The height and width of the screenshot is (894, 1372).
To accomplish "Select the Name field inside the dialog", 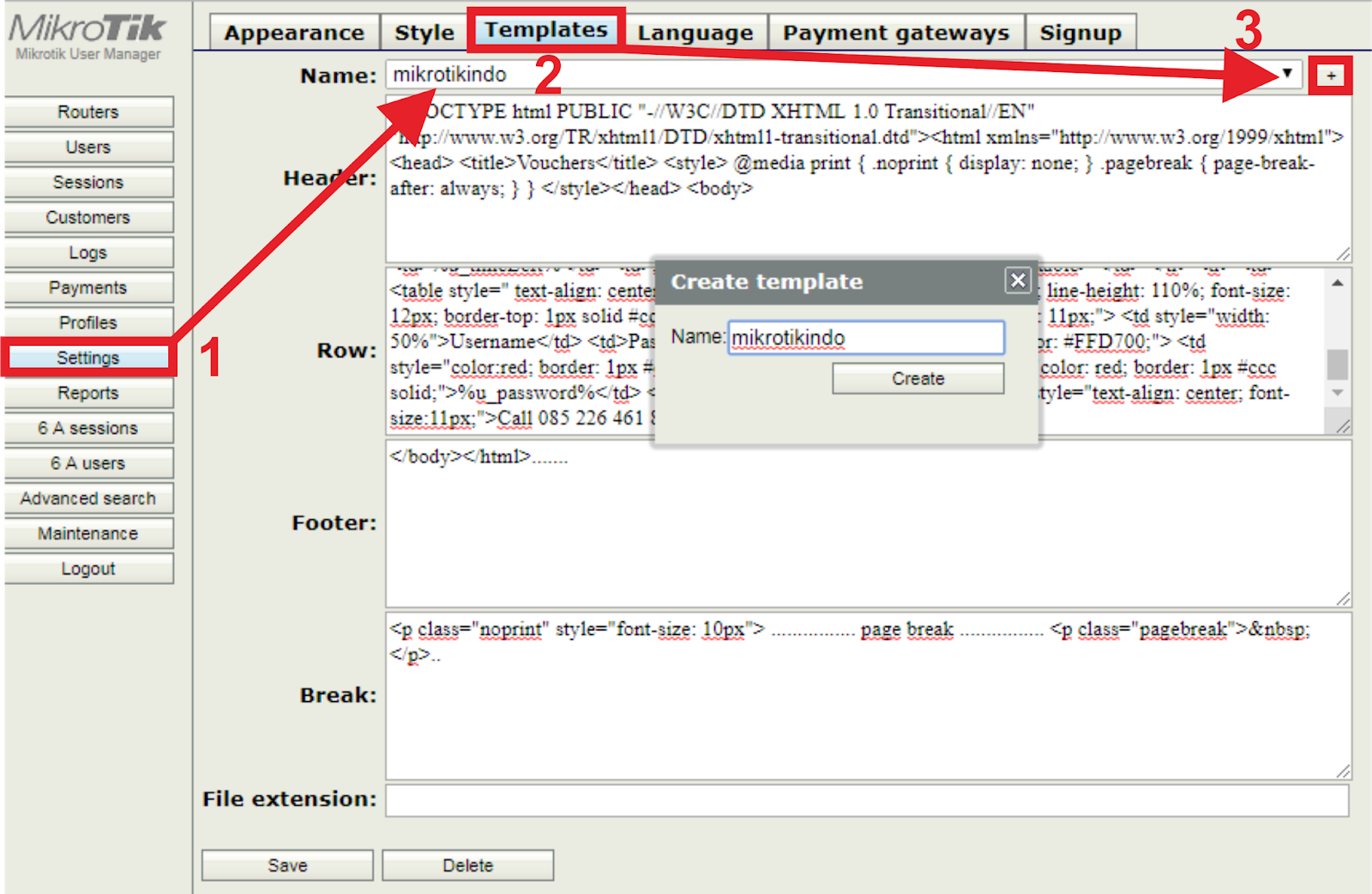I will pos(866,337).
